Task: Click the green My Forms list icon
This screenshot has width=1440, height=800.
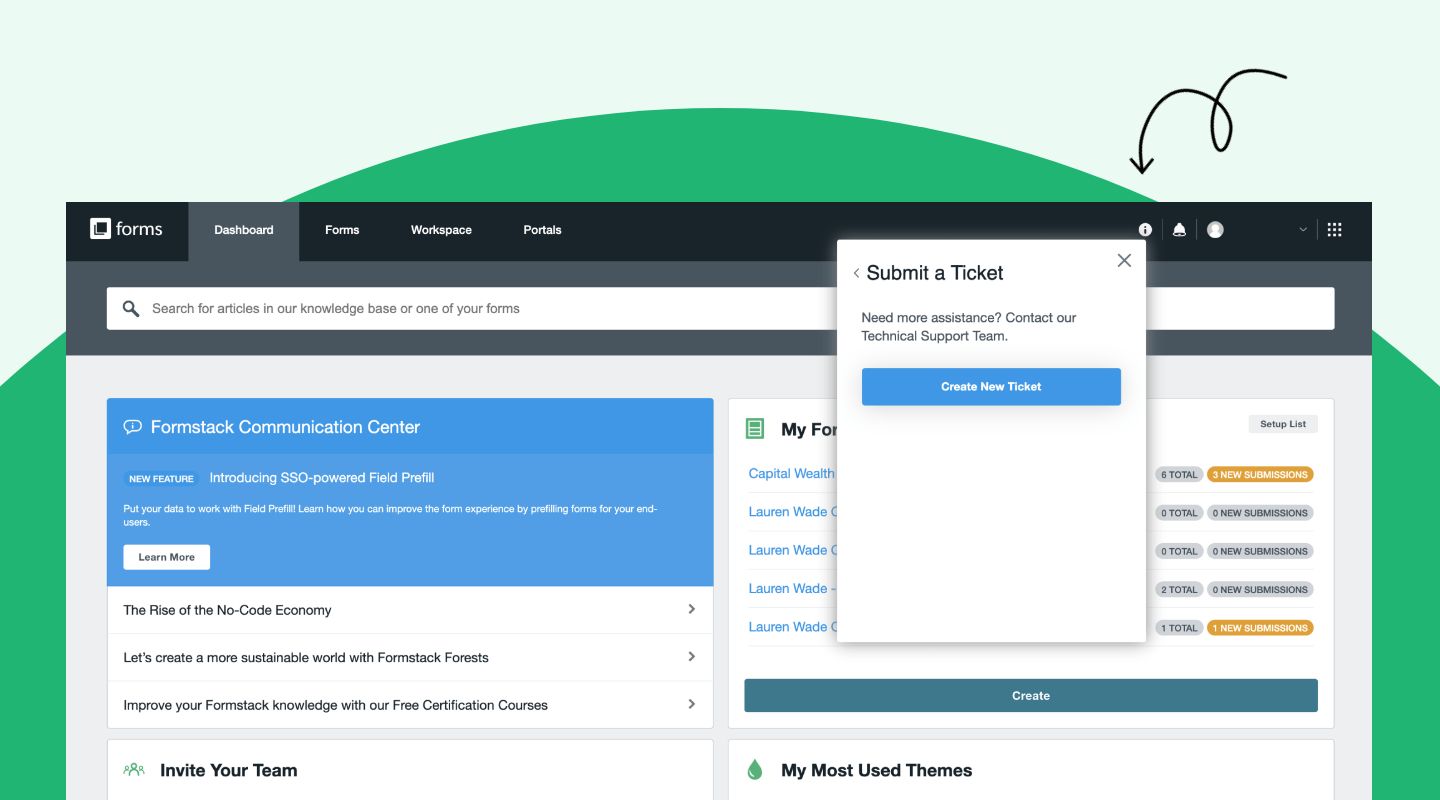Action: click(754, 427)
